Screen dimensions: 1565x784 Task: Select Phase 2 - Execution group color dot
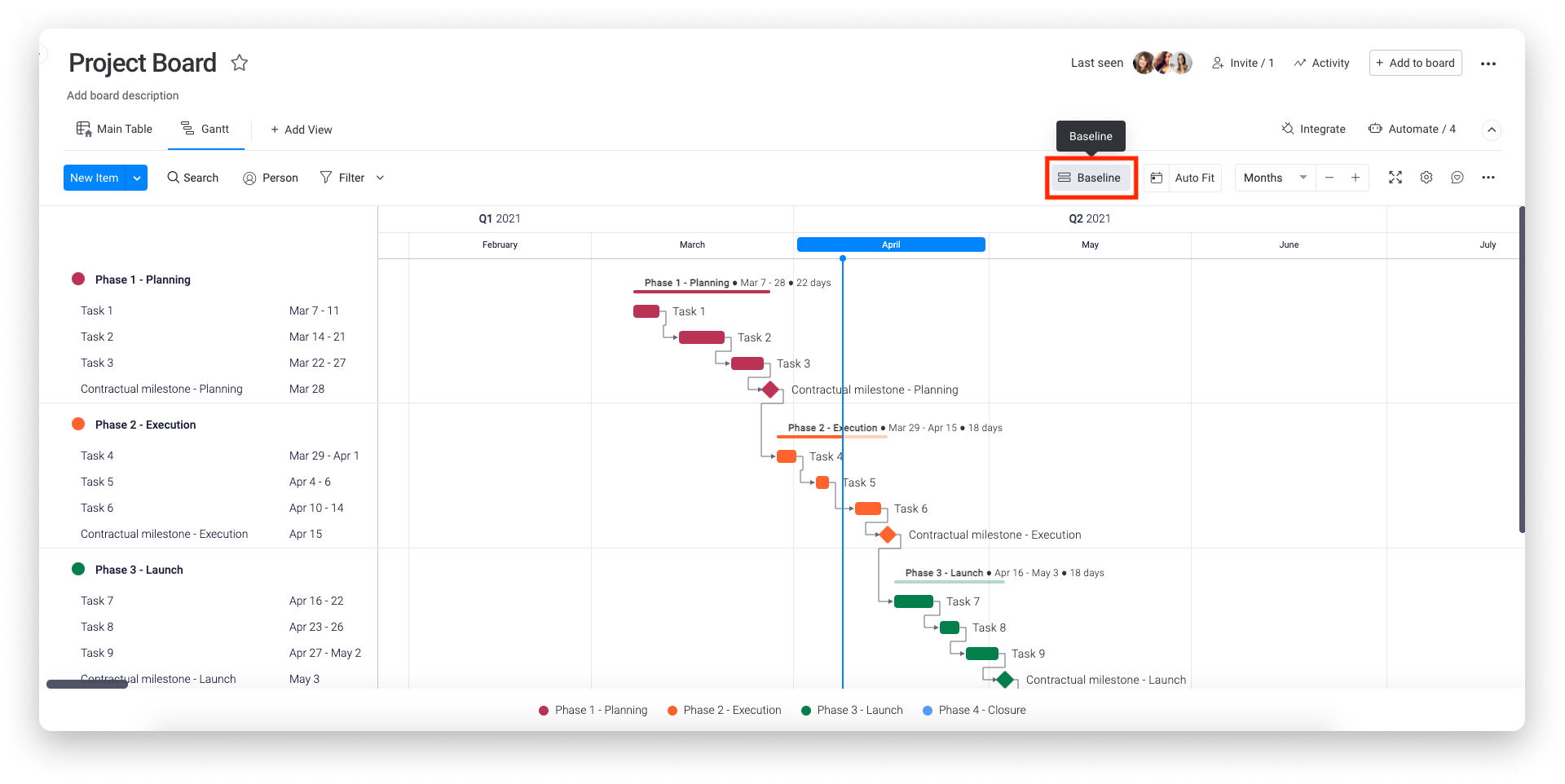tap(78, 424)
